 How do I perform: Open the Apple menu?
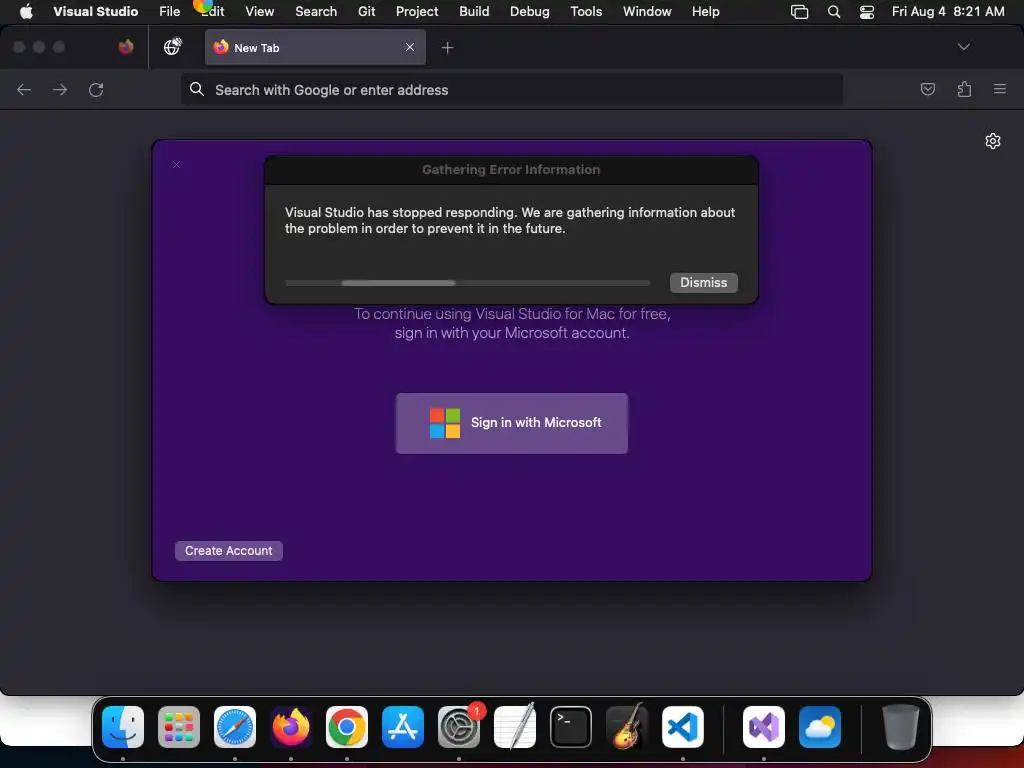pyautogui.click(x=26, y=11)
